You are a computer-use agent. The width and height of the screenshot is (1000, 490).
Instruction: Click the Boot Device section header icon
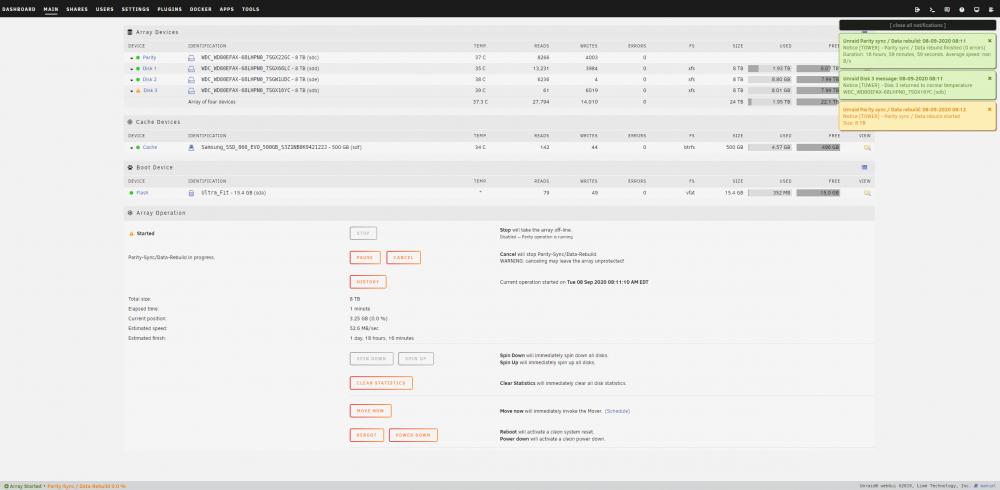pyautogui.click(x=130, y=167)
